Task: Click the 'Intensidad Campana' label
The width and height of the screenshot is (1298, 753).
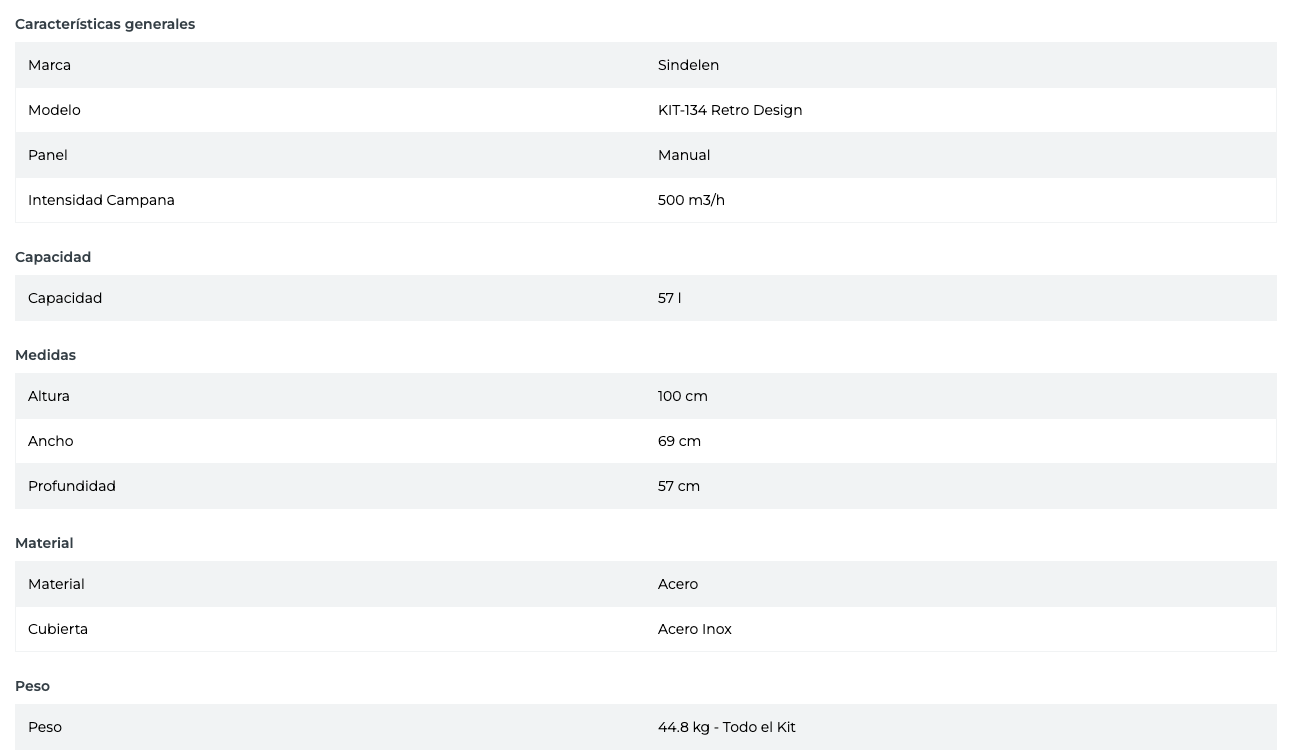Action: tap(101, 200)
